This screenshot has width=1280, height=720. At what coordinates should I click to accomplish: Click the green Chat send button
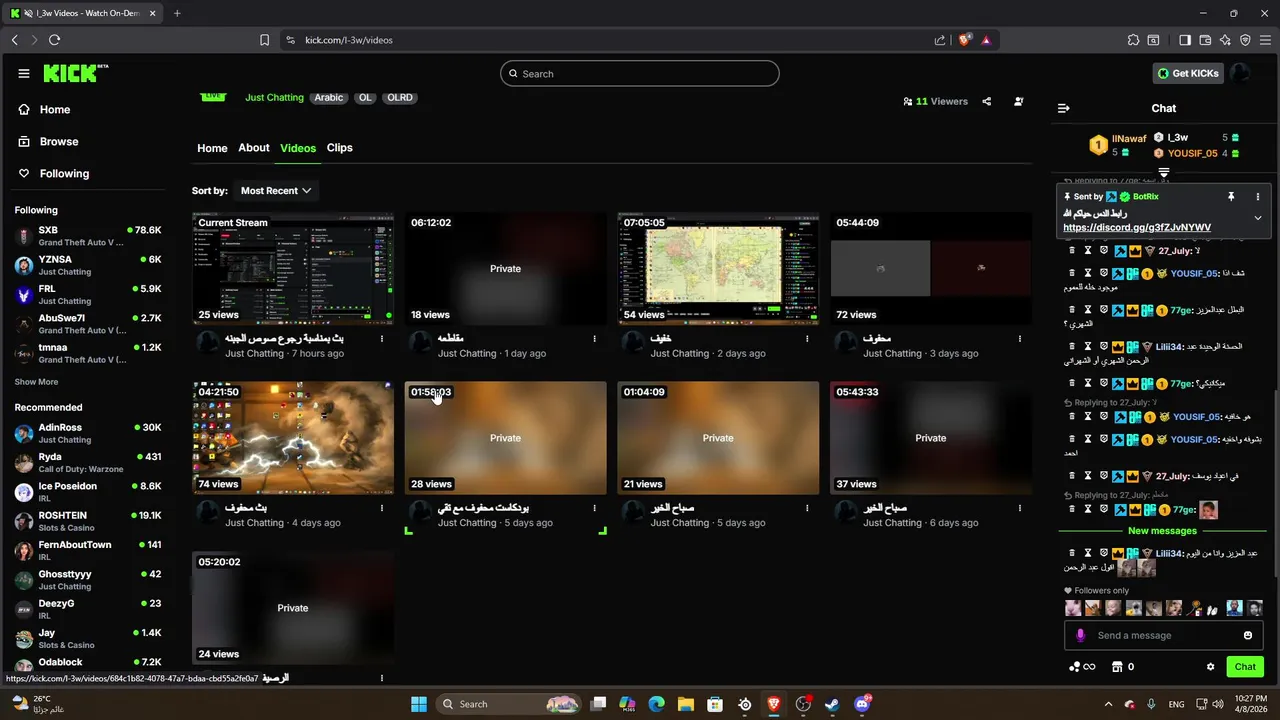click(1245, 667)
